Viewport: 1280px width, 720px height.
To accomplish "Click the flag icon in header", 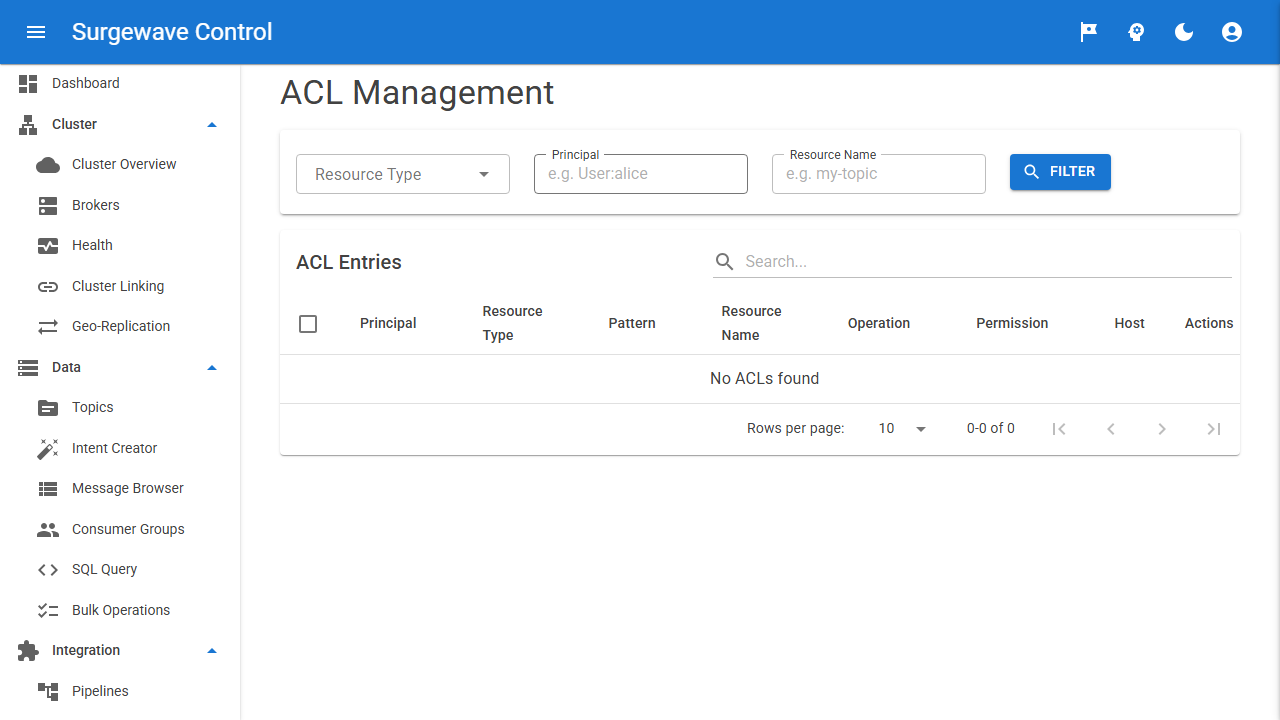I will [x=1089, y=32].
